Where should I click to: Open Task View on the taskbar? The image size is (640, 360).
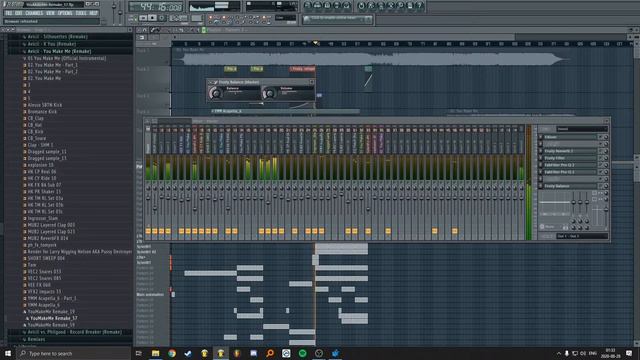[139, 353]
